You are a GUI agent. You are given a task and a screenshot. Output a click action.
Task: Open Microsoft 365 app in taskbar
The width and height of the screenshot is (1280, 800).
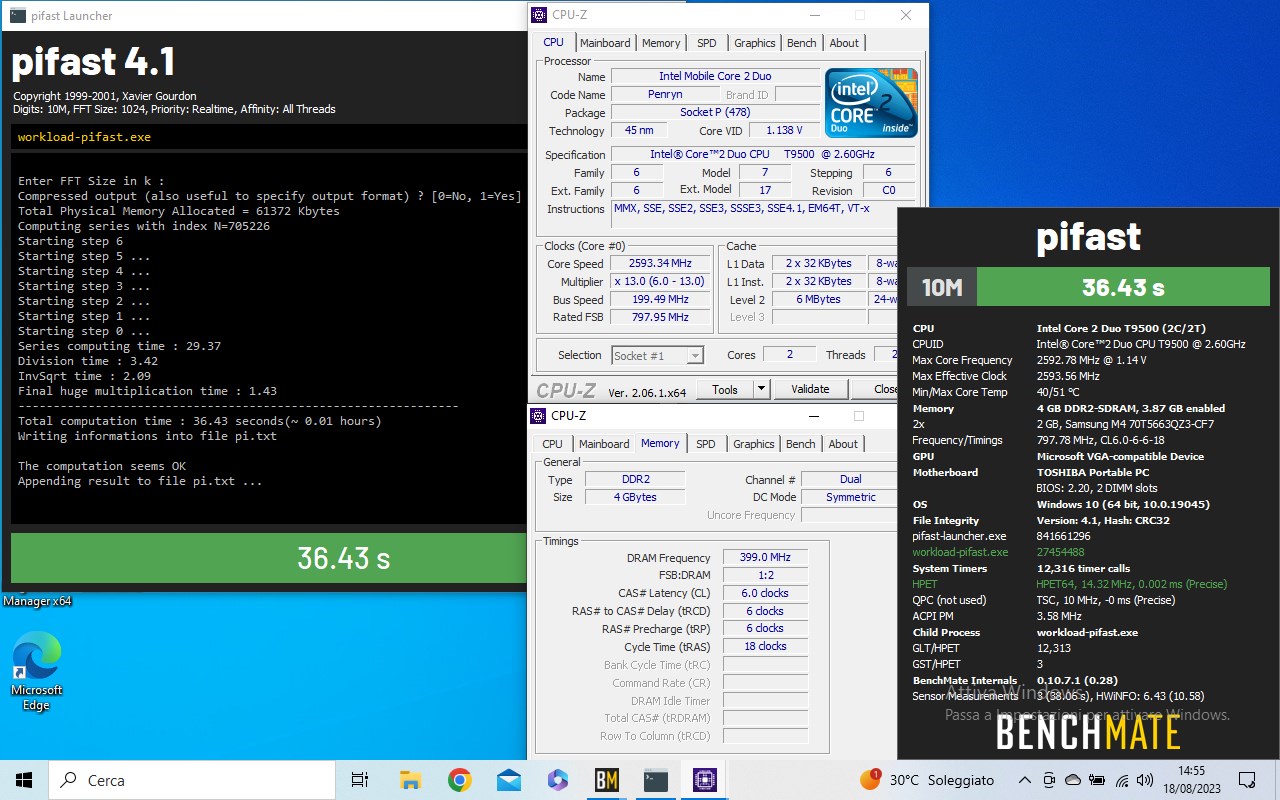[557, 780]
